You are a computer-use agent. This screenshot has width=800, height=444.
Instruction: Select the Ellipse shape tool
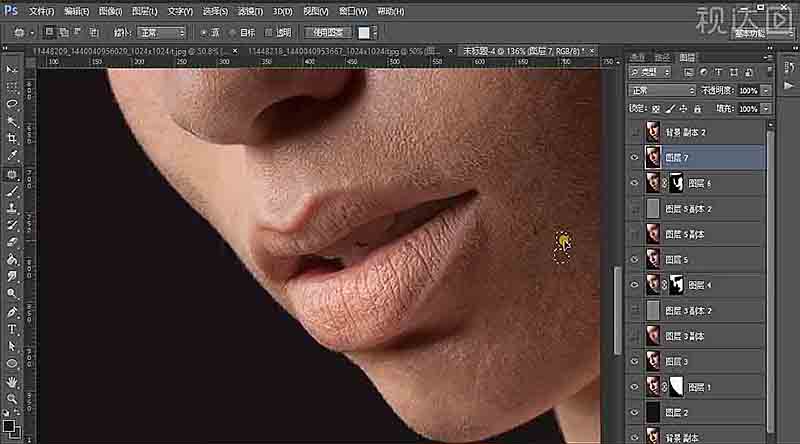tap(12, 364)
